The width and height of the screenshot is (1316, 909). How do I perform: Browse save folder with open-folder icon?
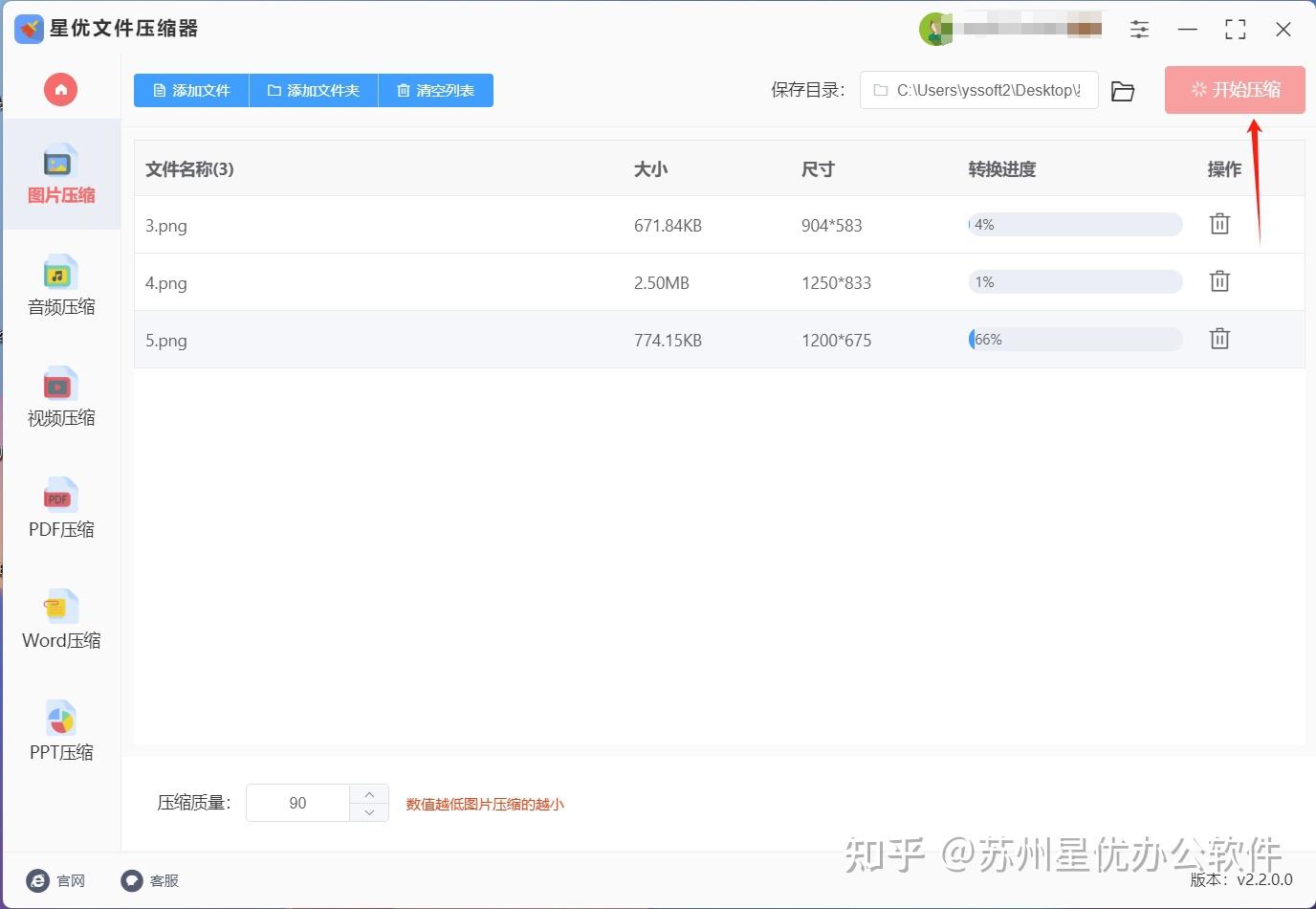click(1123, 91)
